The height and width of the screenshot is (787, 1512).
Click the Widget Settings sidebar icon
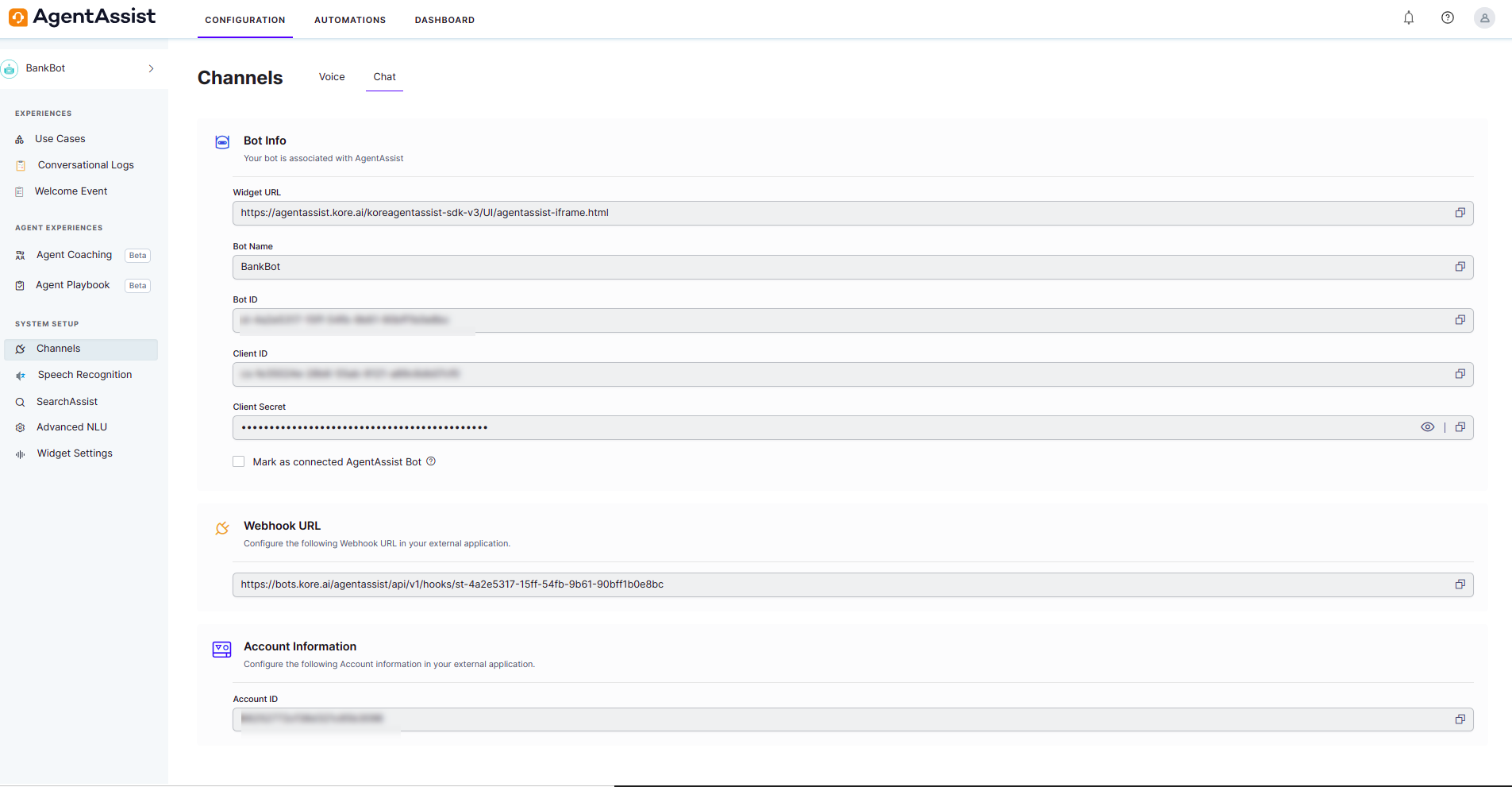point(21,454)
